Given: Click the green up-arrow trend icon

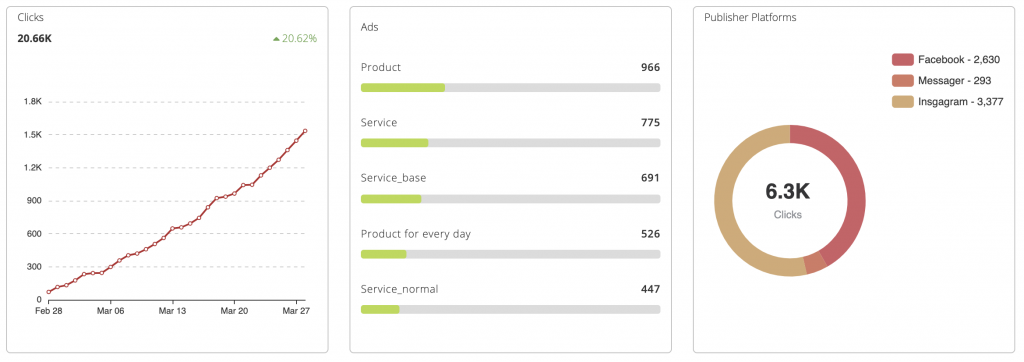Looking at the screenshot, I should click(x=276, y=39).
